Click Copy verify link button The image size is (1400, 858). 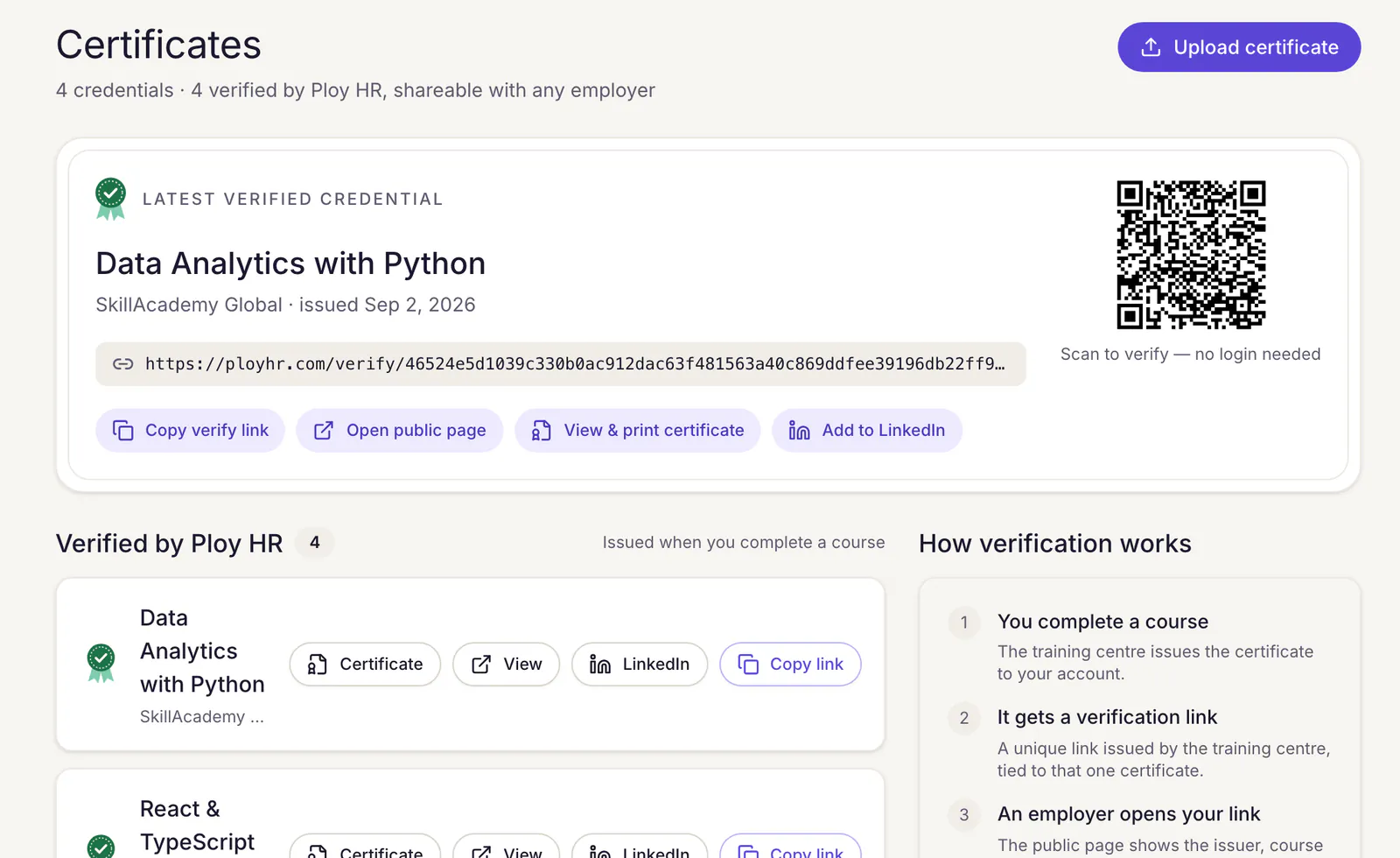click(190, 431)
